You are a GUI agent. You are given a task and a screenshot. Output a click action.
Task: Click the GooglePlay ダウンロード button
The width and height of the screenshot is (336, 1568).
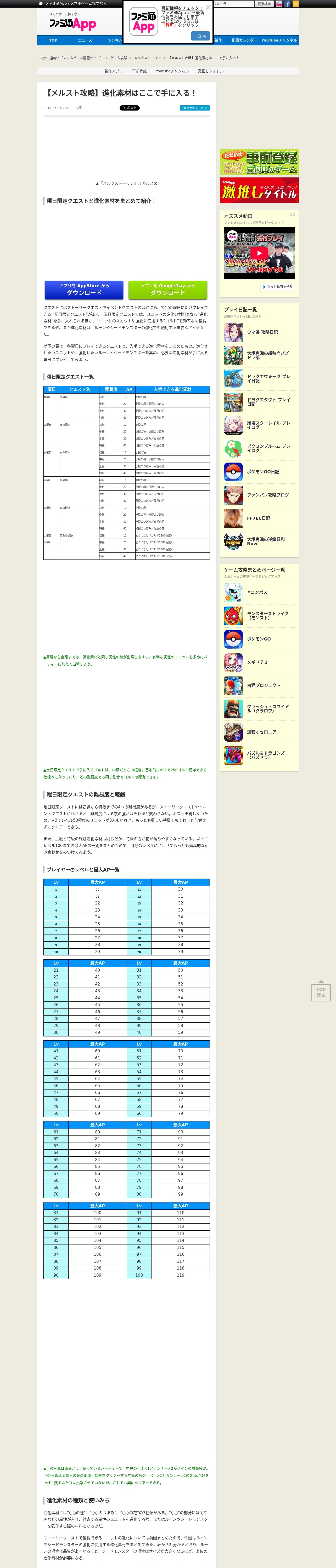click(168, 290)
